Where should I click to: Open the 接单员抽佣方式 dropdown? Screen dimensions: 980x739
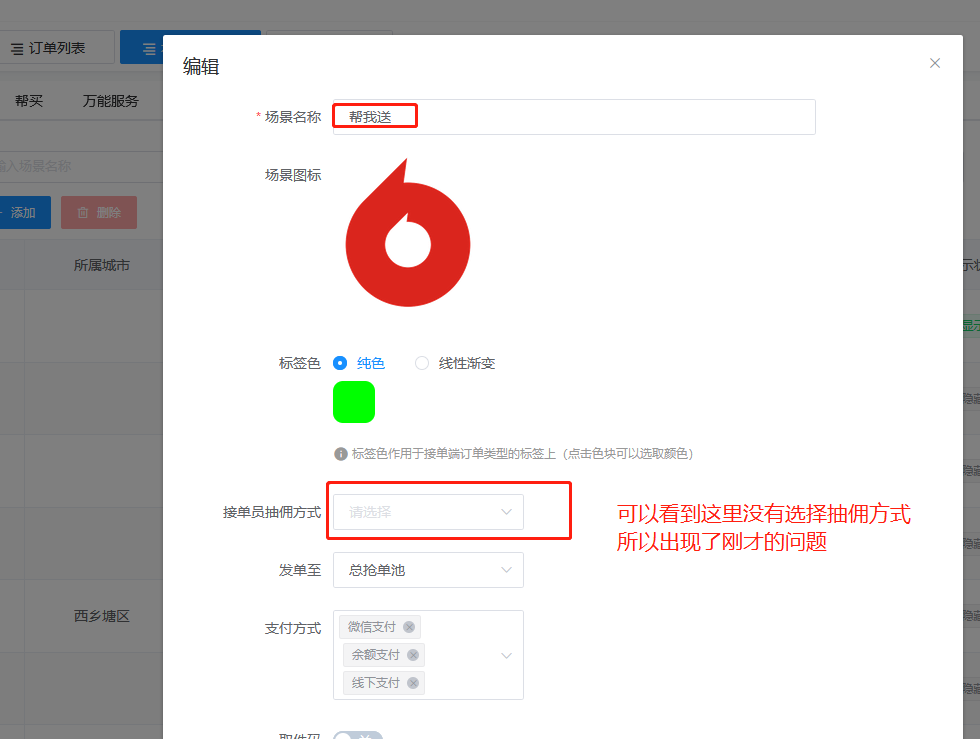click(428, 512)
